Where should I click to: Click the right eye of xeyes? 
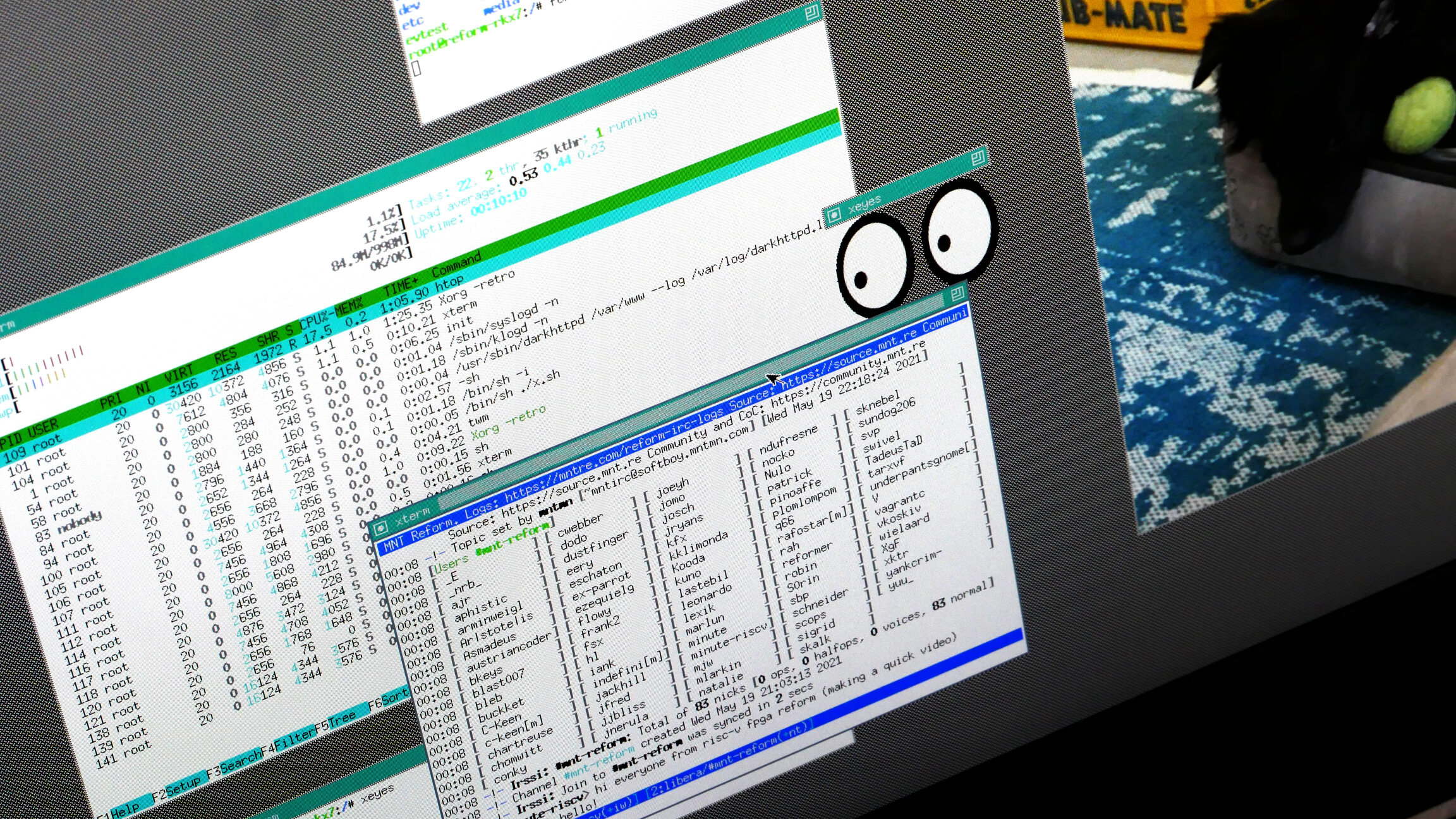tap(959, 229)
